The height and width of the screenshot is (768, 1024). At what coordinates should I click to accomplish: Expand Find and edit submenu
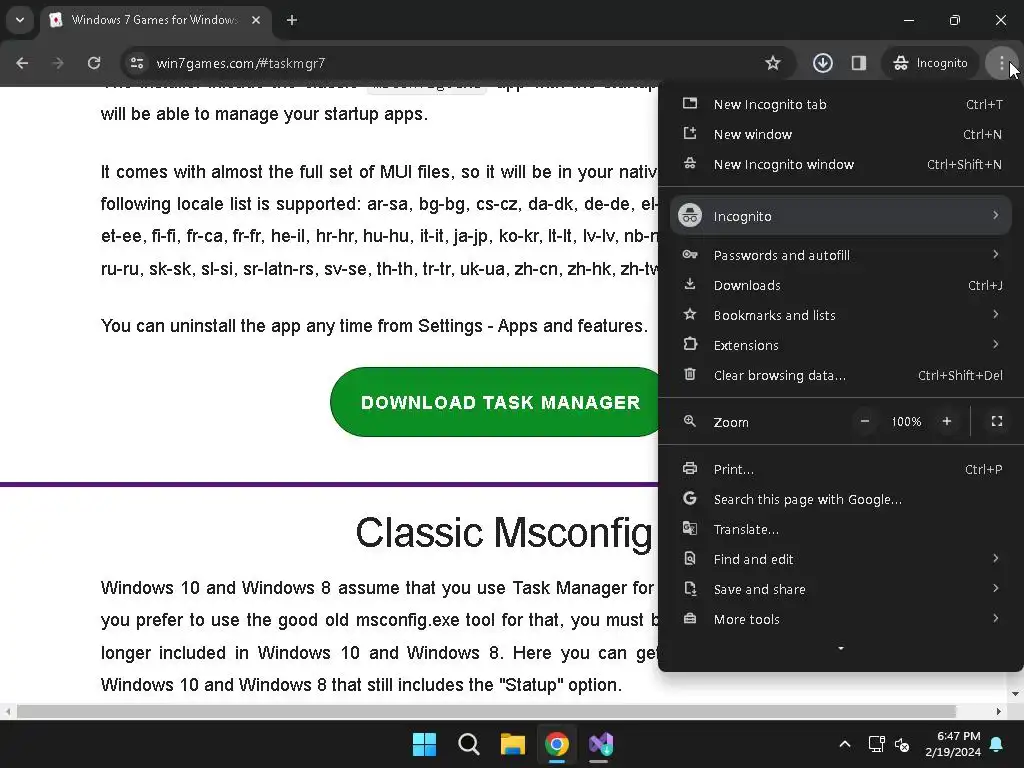[x=841, y=560]
